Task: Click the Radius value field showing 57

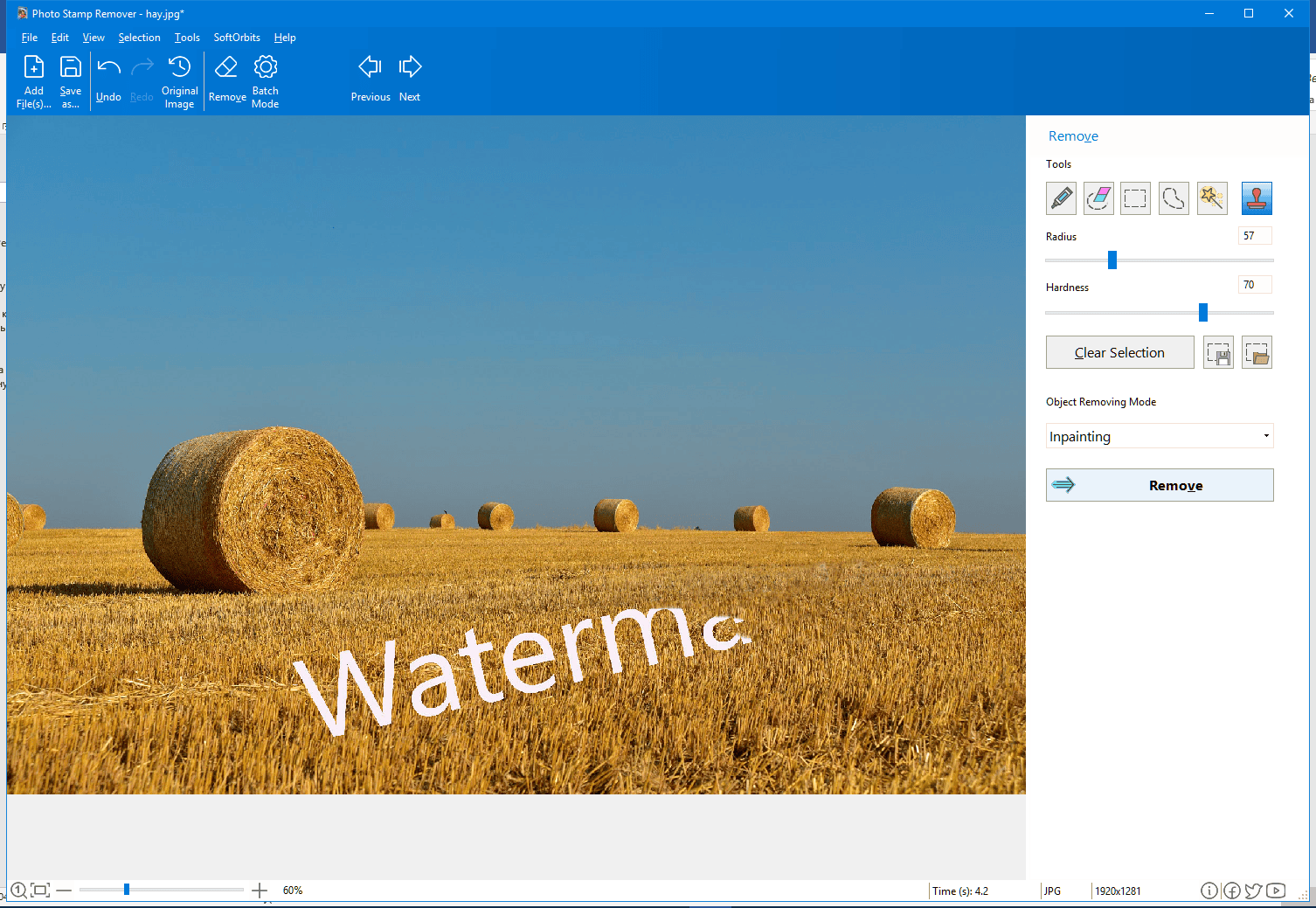Action: [1255, 236]
